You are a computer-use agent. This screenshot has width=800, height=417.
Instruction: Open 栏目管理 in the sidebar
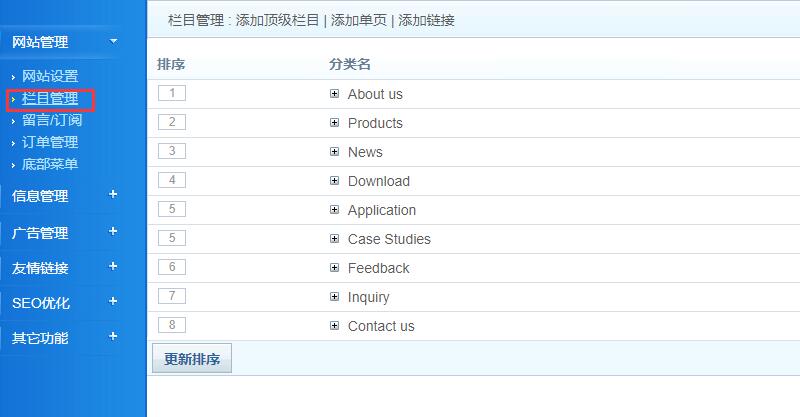coord(50,98)
